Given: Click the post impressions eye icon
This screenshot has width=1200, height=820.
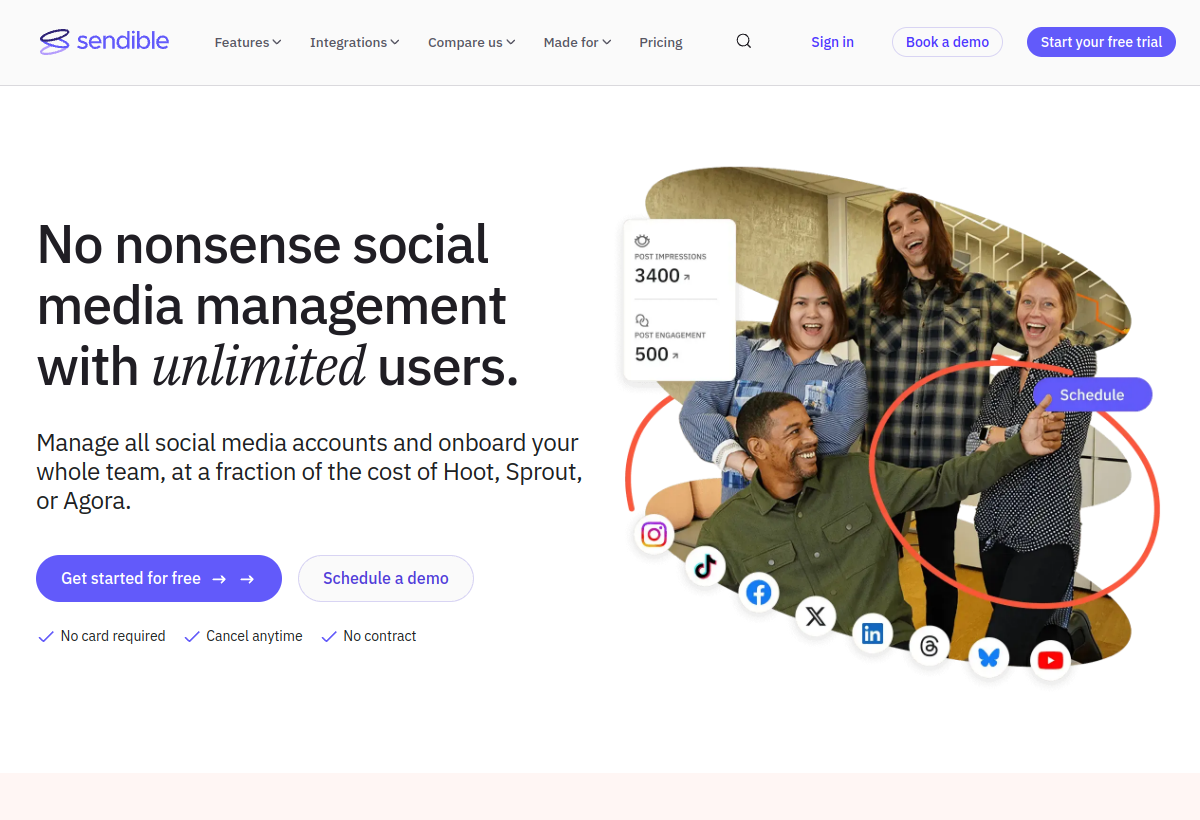Looking at the screenshot, I should pyautogui.click(x=642, y=241).
